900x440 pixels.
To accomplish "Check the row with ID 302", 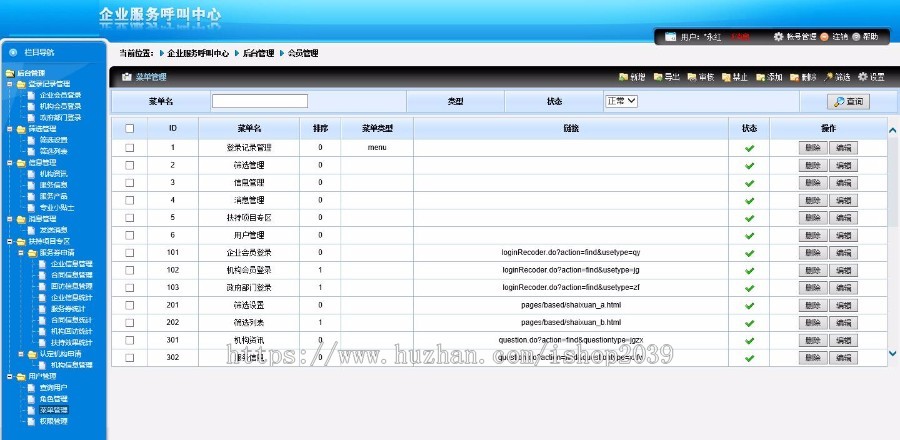I will (130, 357).
